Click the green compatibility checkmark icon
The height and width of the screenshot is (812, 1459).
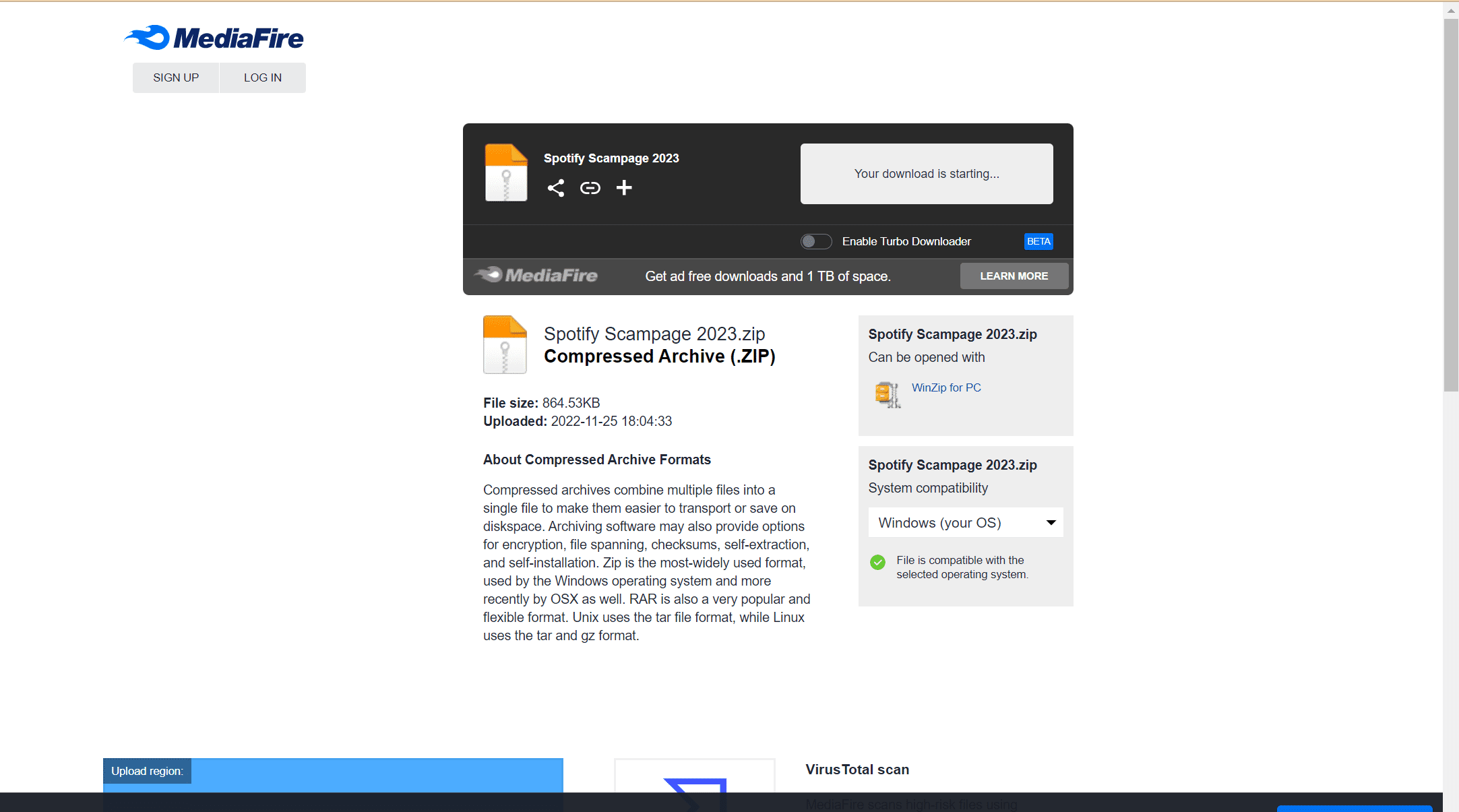pos(877,562)
